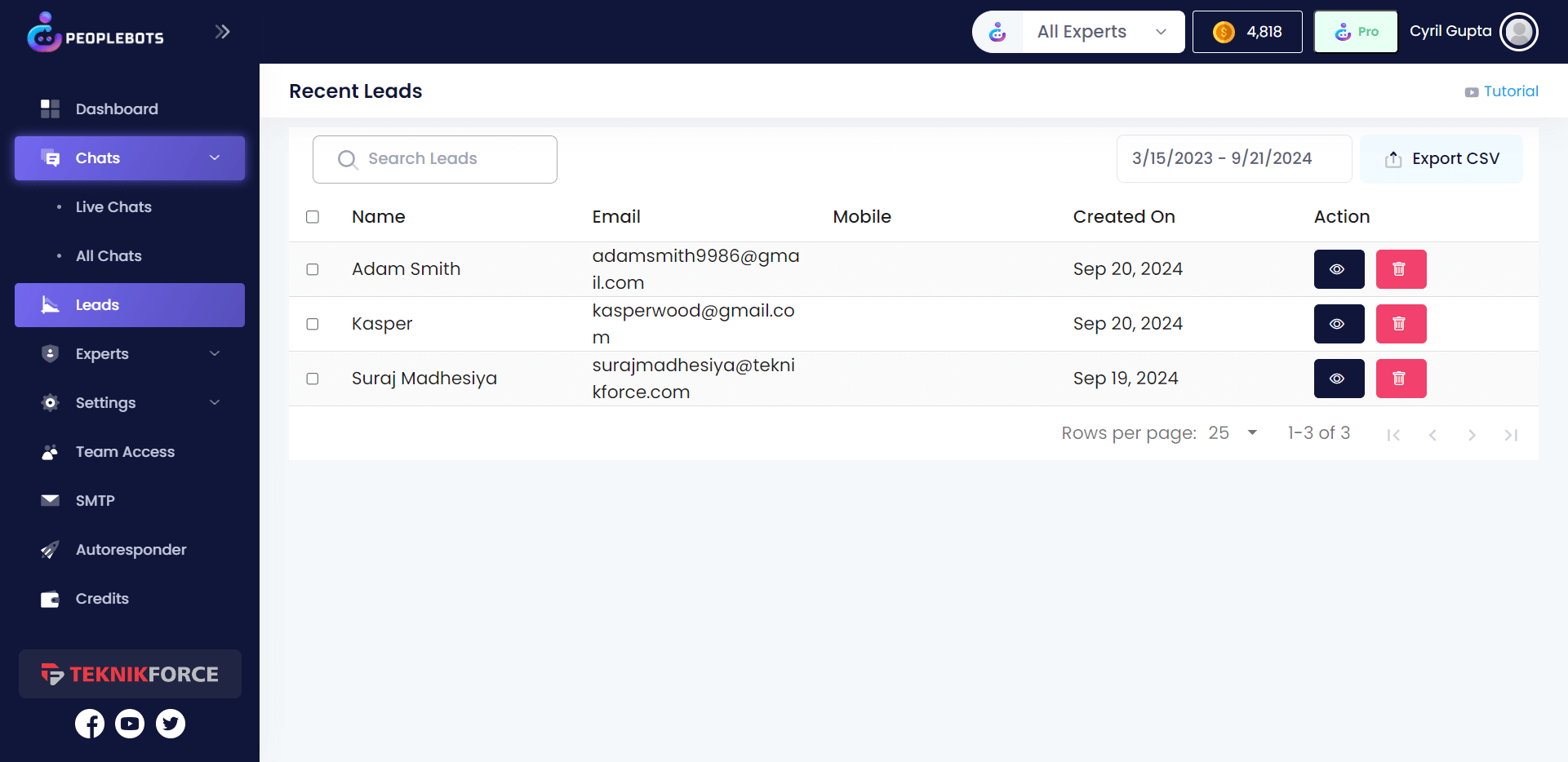Click the Export CSV button
This screenshot has height=762, width=1568.
(x=1441, y=159)
